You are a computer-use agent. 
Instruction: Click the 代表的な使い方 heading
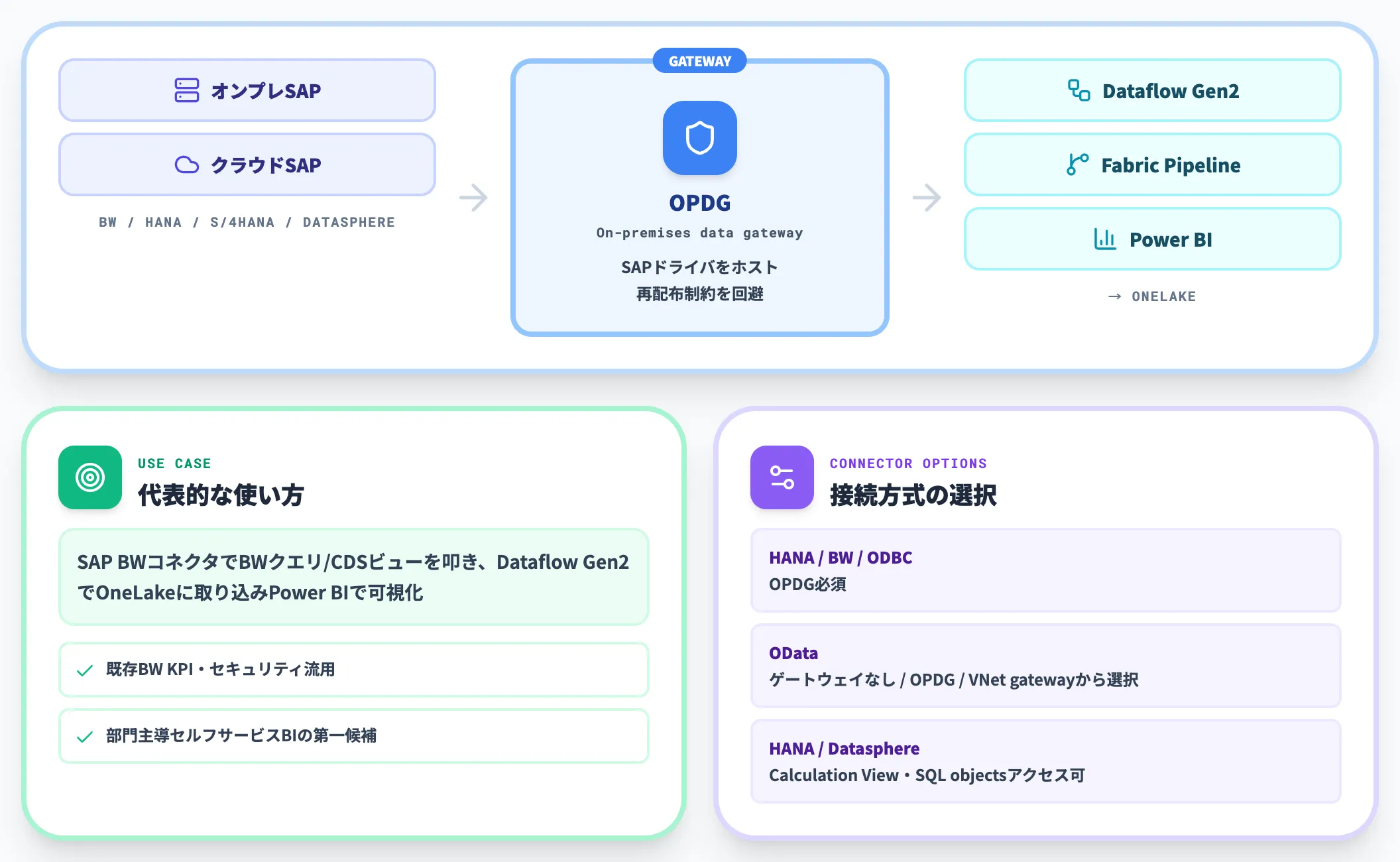point(221,495)
